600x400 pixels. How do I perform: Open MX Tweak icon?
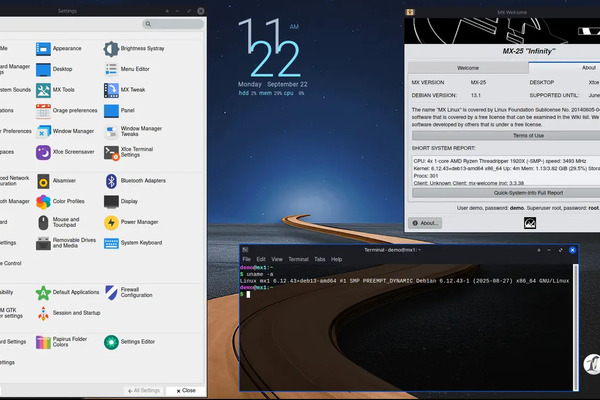[111, 90]
